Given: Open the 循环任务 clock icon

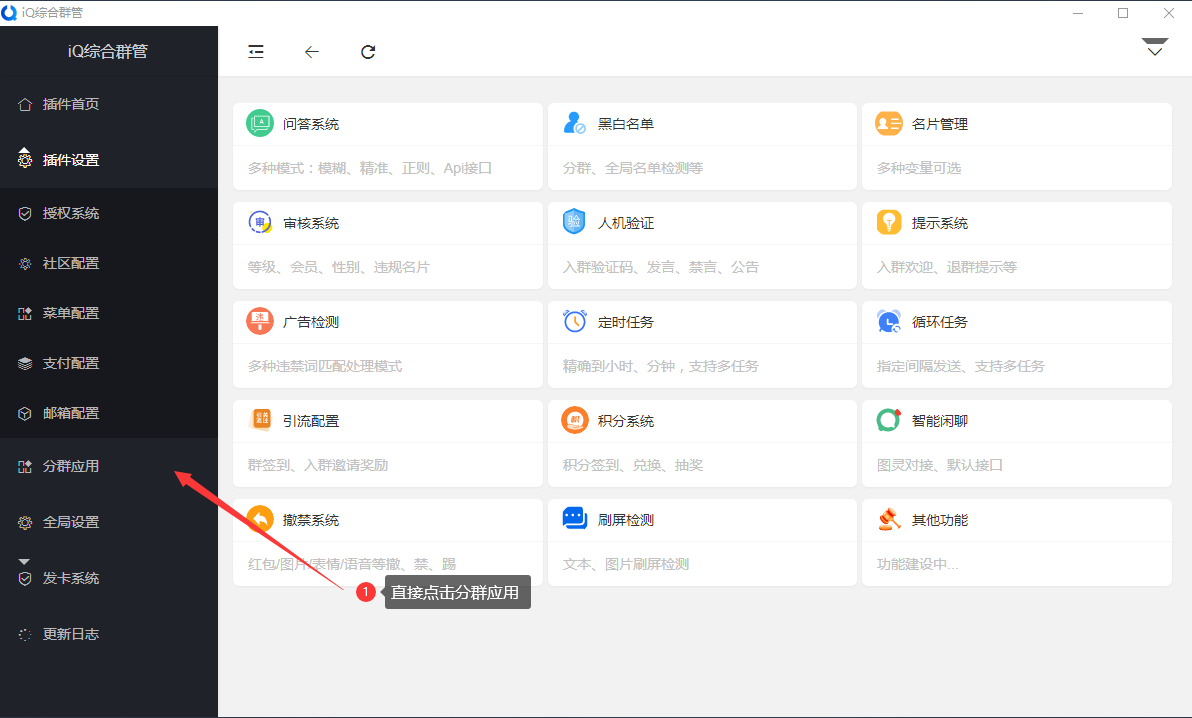Looking at the screenshot, I should (x=889, y=321).
